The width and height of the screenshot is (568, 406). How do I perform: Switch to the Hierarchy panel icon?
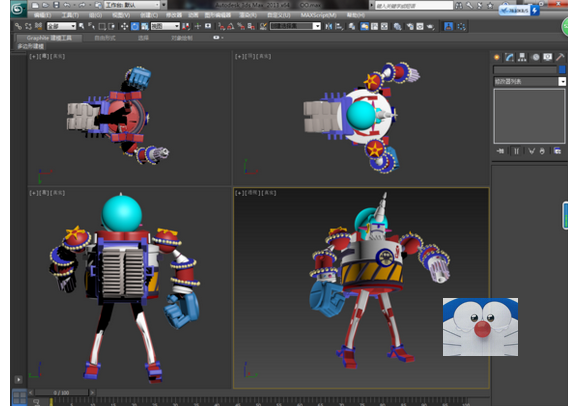(x=522, y=57)
